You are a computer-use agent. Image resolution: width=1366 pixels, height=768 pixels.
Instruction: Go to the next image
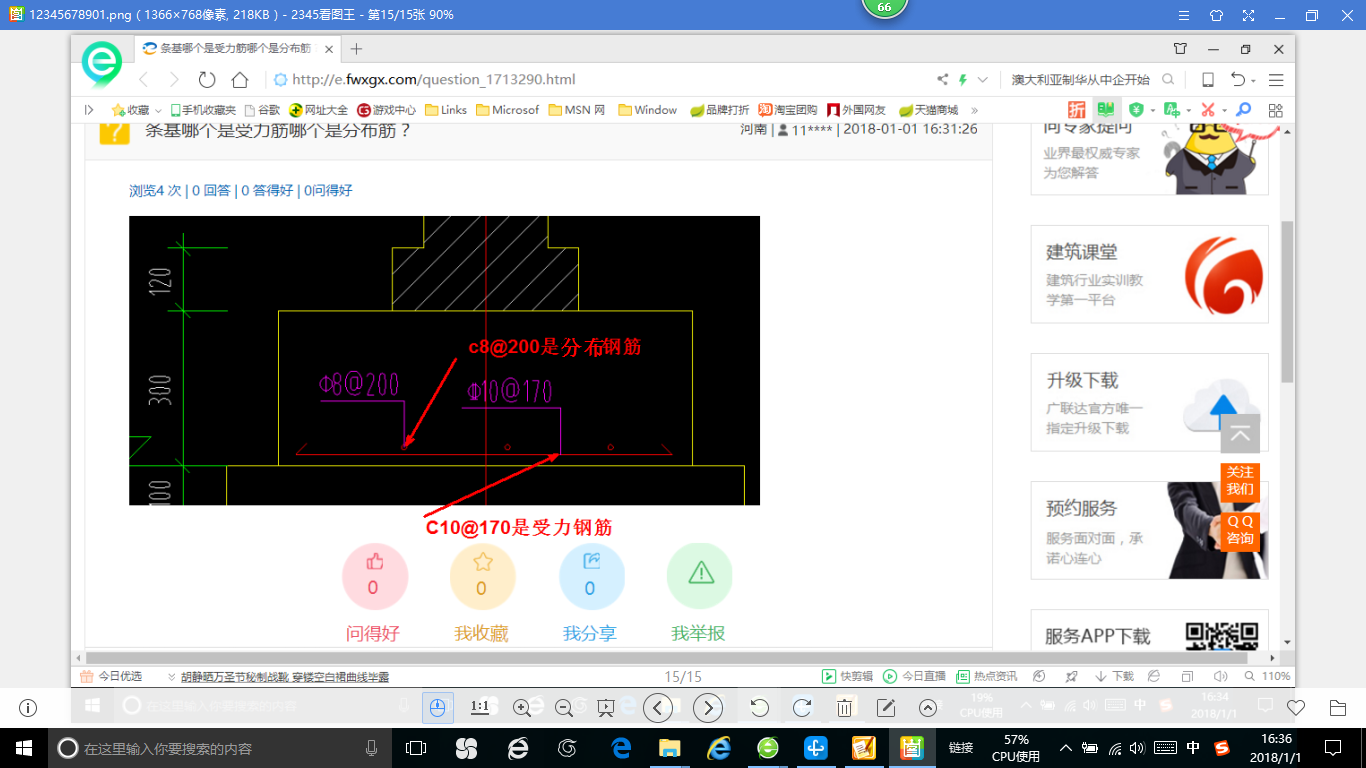(x=708, y=708)
